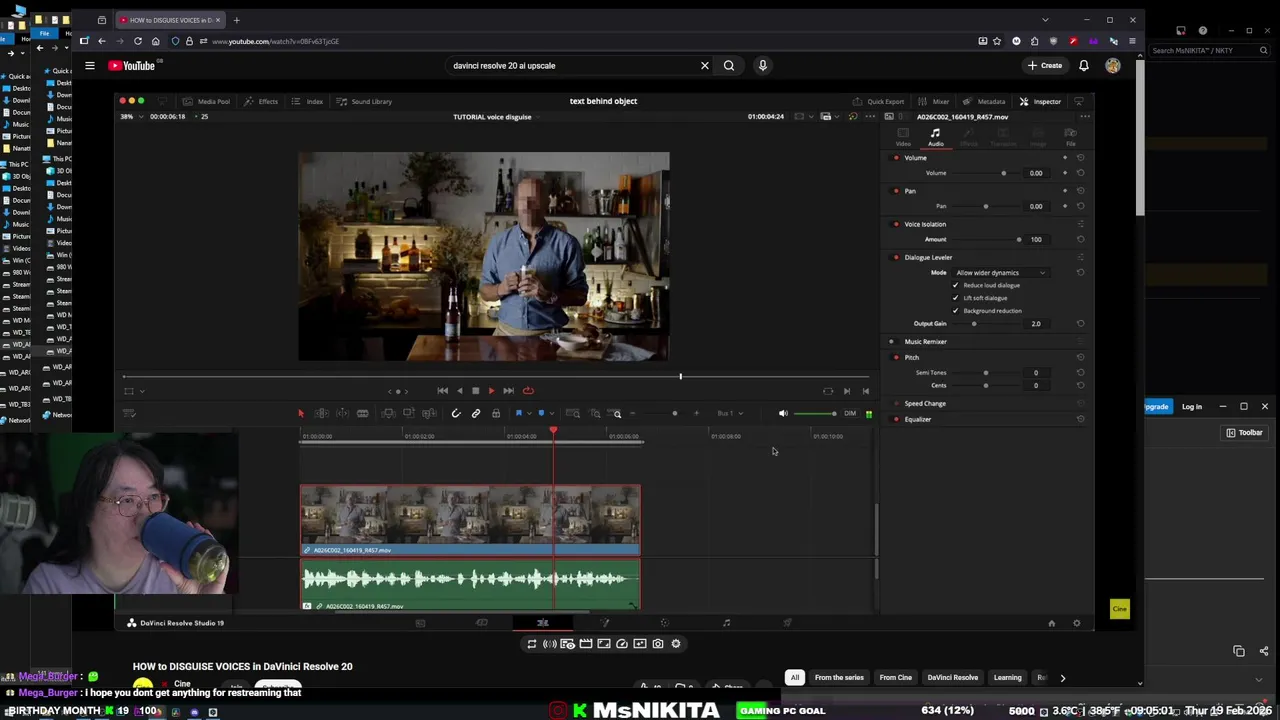The image size is (1280, 720).
Task: Open the Mode dropdown Allow wider dynamics
Action: click(x=1000, y=273)
